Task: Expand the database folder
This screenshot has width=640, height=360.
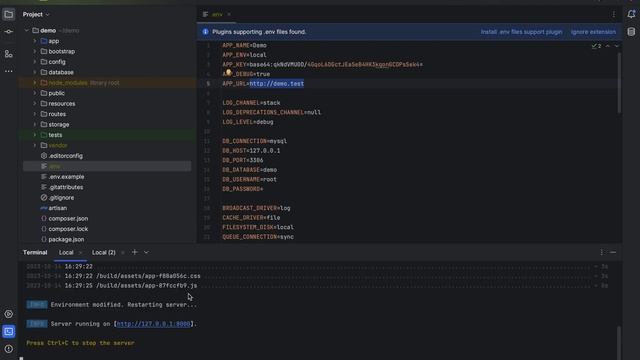Action: (x=35, y=72)
